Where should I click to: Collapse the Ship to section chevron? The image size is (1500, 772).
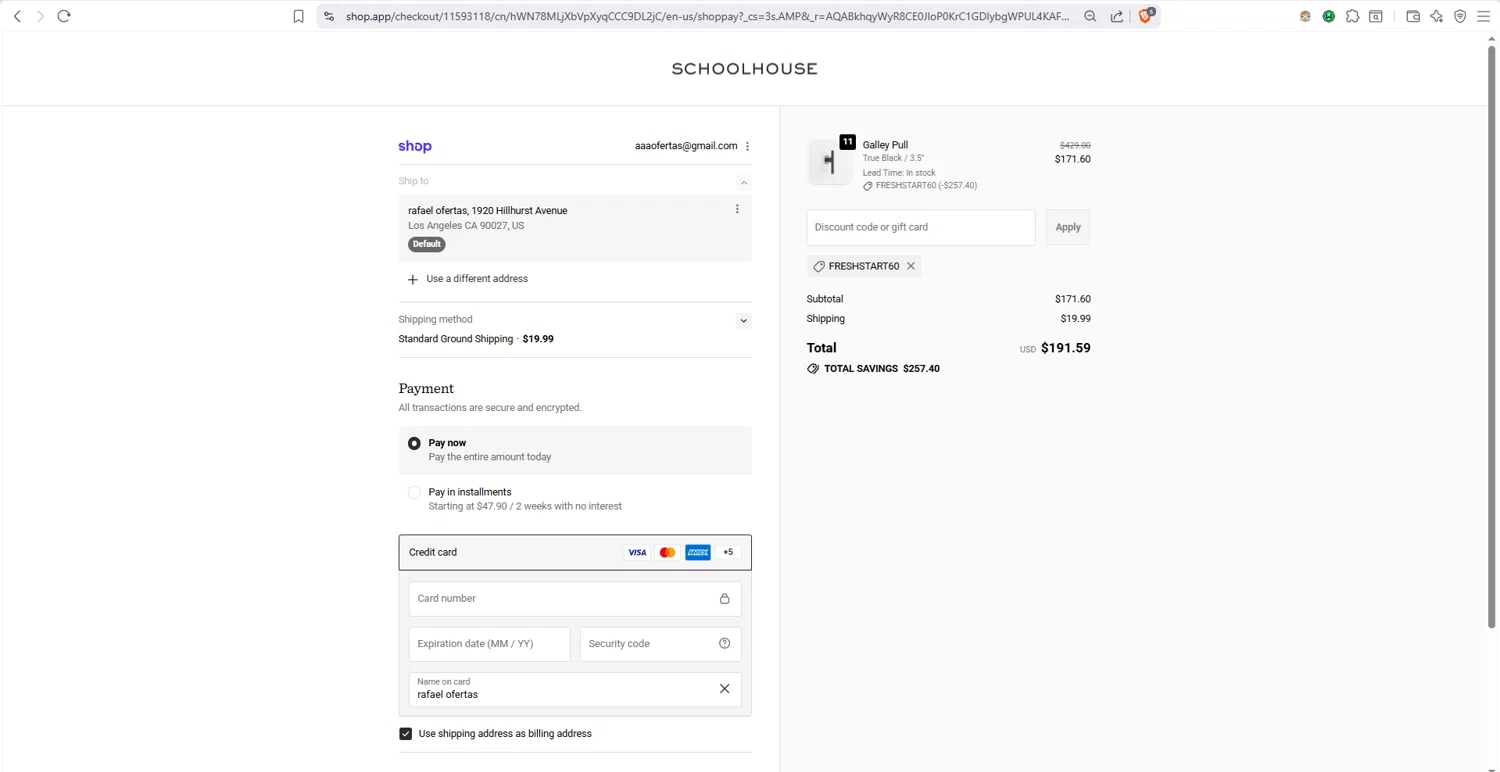pyautogui.click(x=743, y=183)
